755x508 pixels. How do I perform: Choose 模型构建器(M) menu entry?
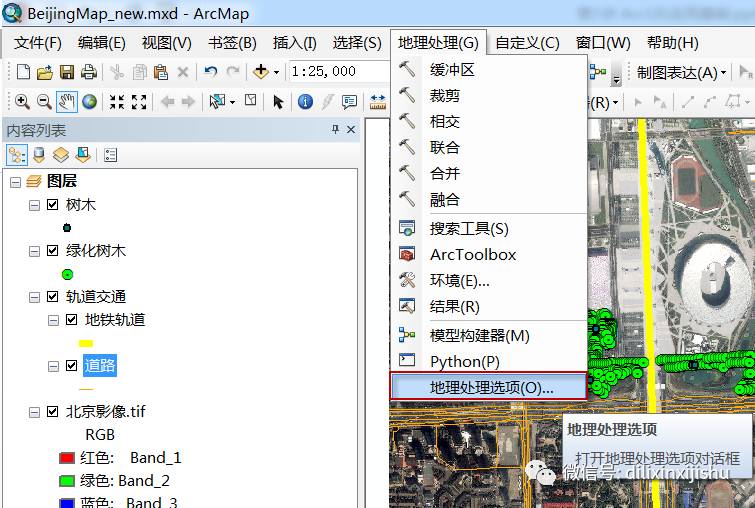[x=489, y=335]
